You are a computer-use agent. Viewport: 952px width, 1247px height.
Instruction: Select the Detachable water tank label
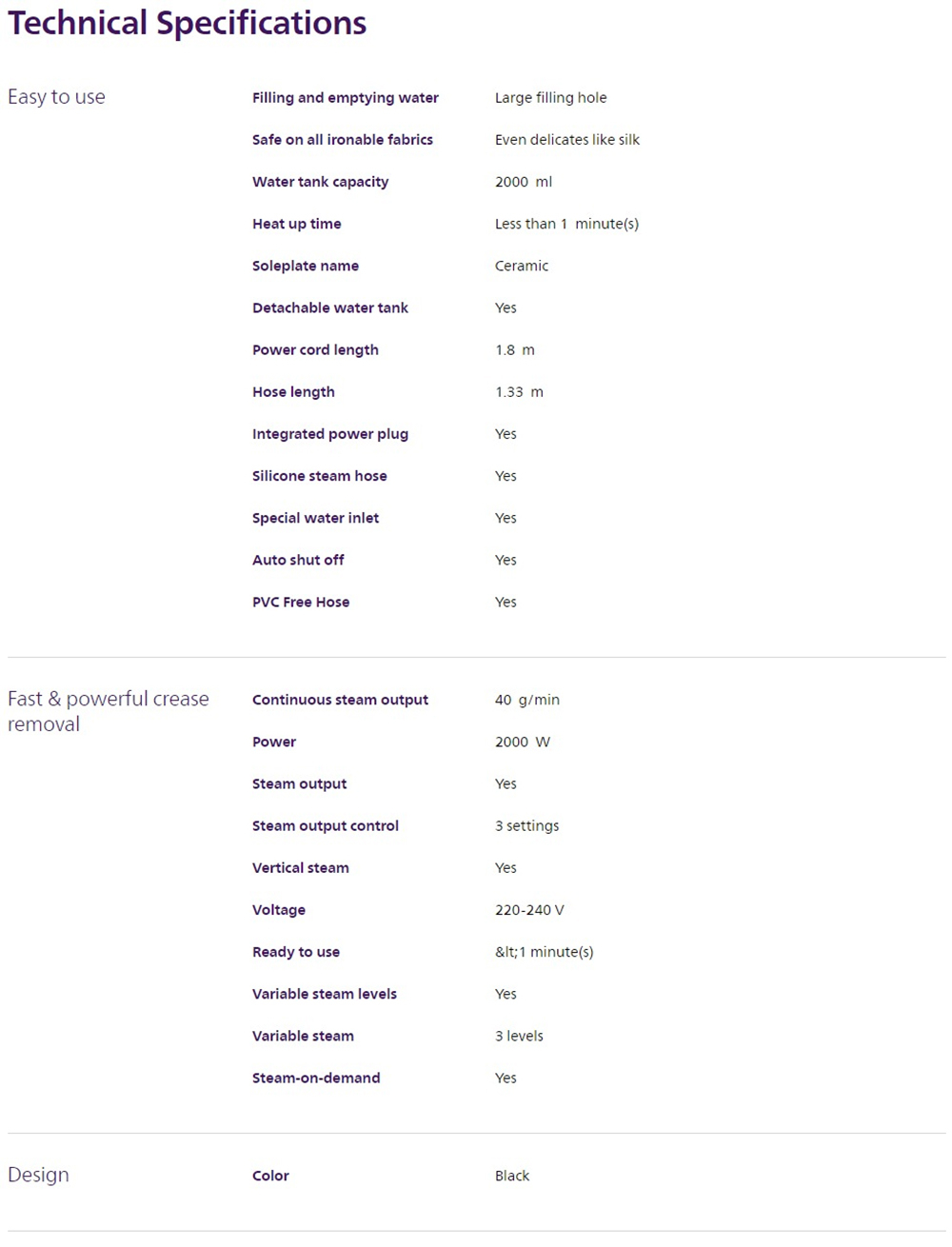coord(329,307)
